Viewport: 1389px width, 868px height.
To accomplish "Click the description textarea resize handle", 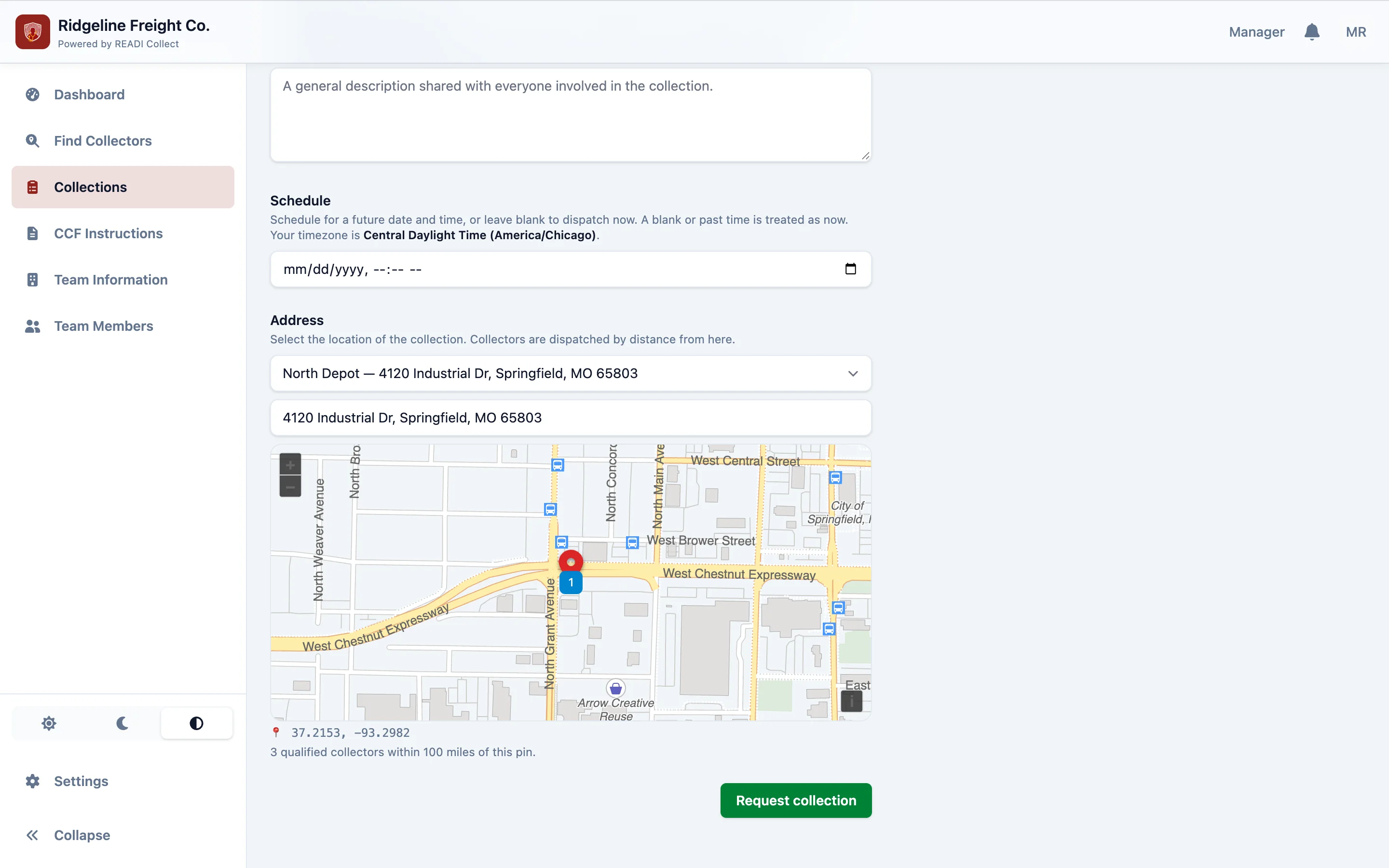I will point(865,156).
